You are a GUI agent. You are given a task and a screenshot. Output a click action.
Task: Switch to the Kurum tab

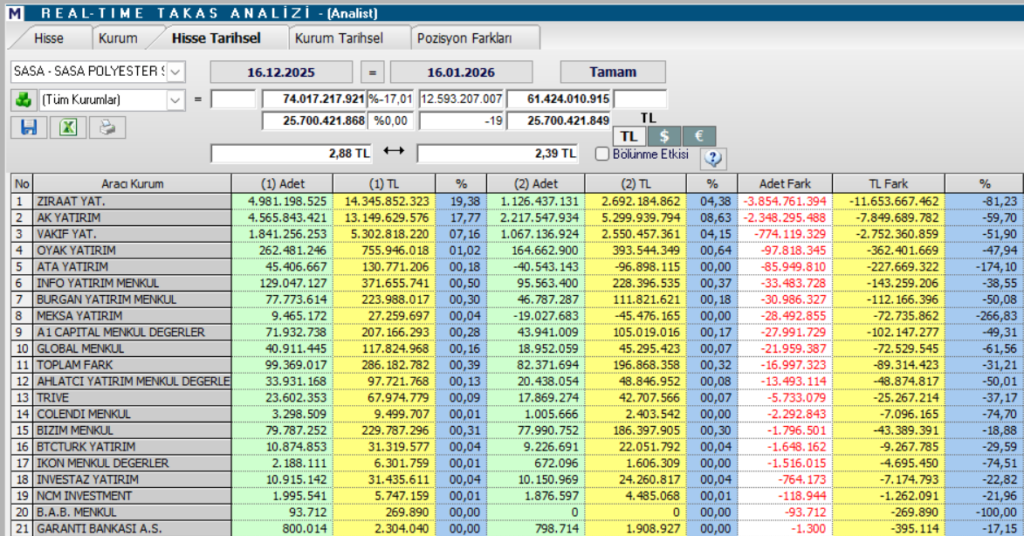pos(118,38)
